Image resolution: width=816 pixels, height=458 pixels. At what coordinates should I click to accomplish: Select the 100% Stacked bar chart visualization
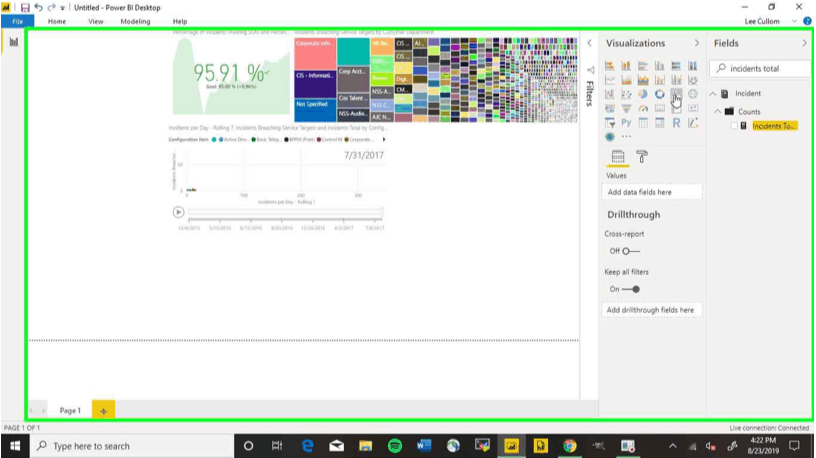point(676,66)
